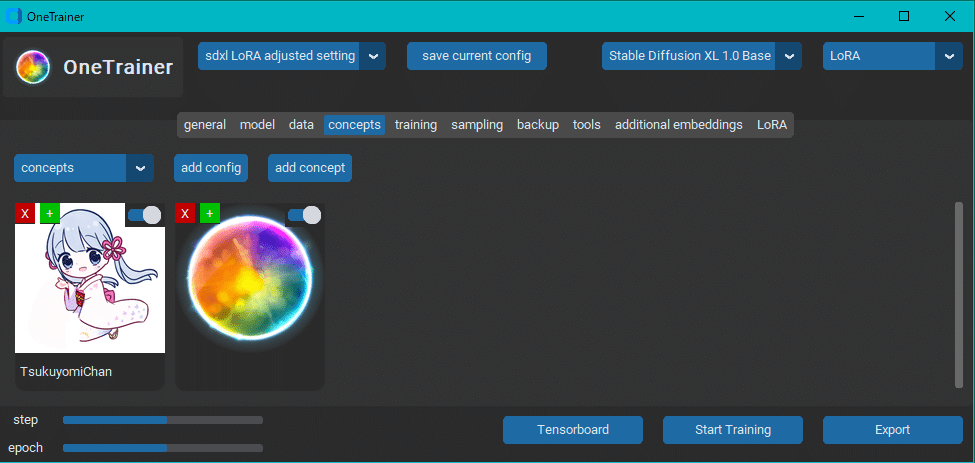Open the rainbow orb concept thumbnail
This screenshot has width=975, height=463.
249,278
